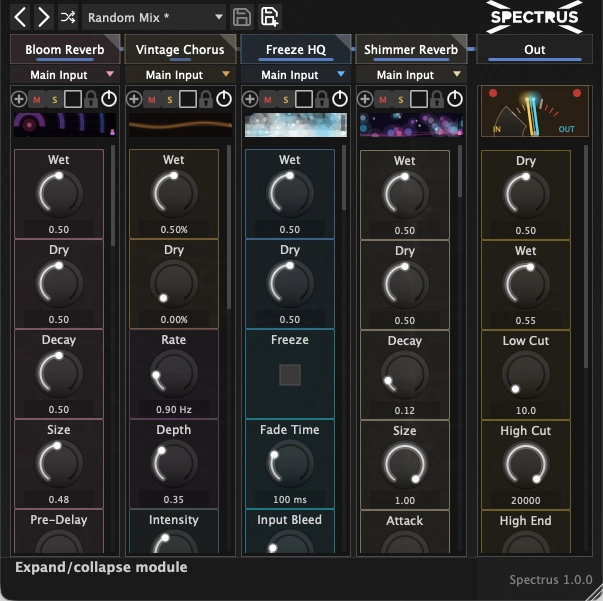Click the Bloom Reverb module scrollbar
The image size is (603, 601).
coord(113,195)
